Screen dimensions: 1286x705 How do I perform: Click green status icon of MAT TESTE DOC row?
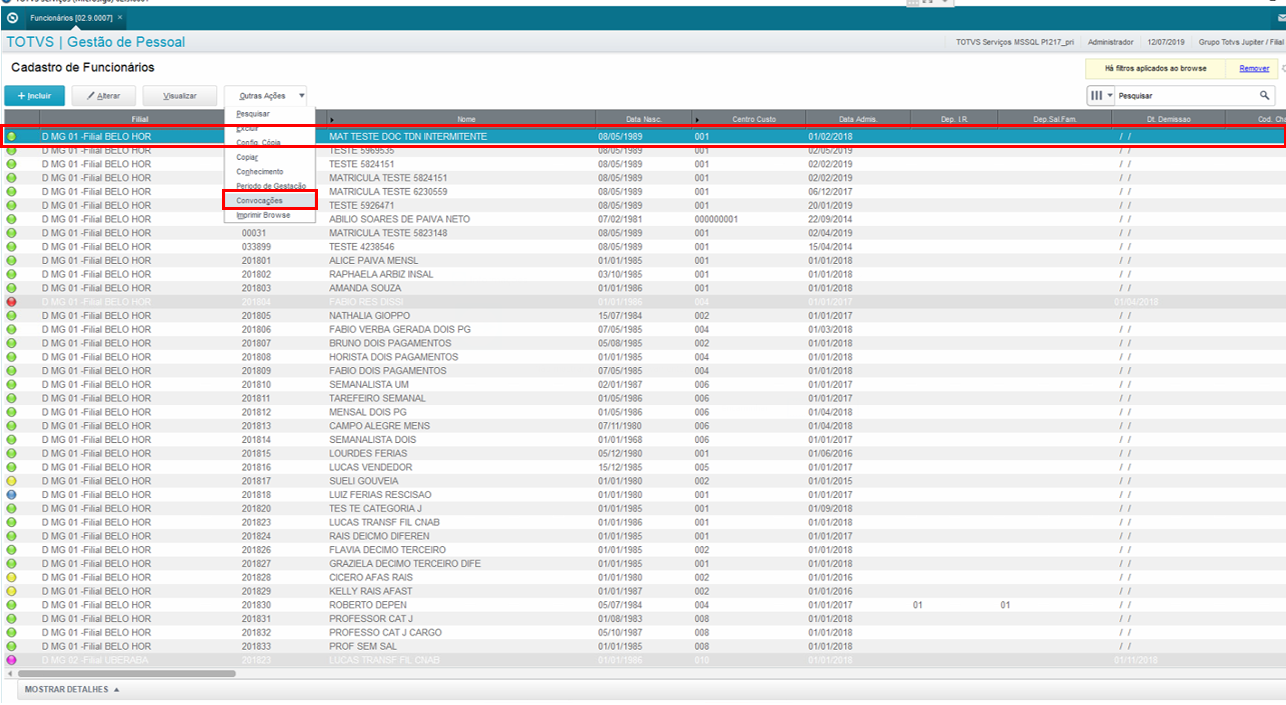click(12, 136)
